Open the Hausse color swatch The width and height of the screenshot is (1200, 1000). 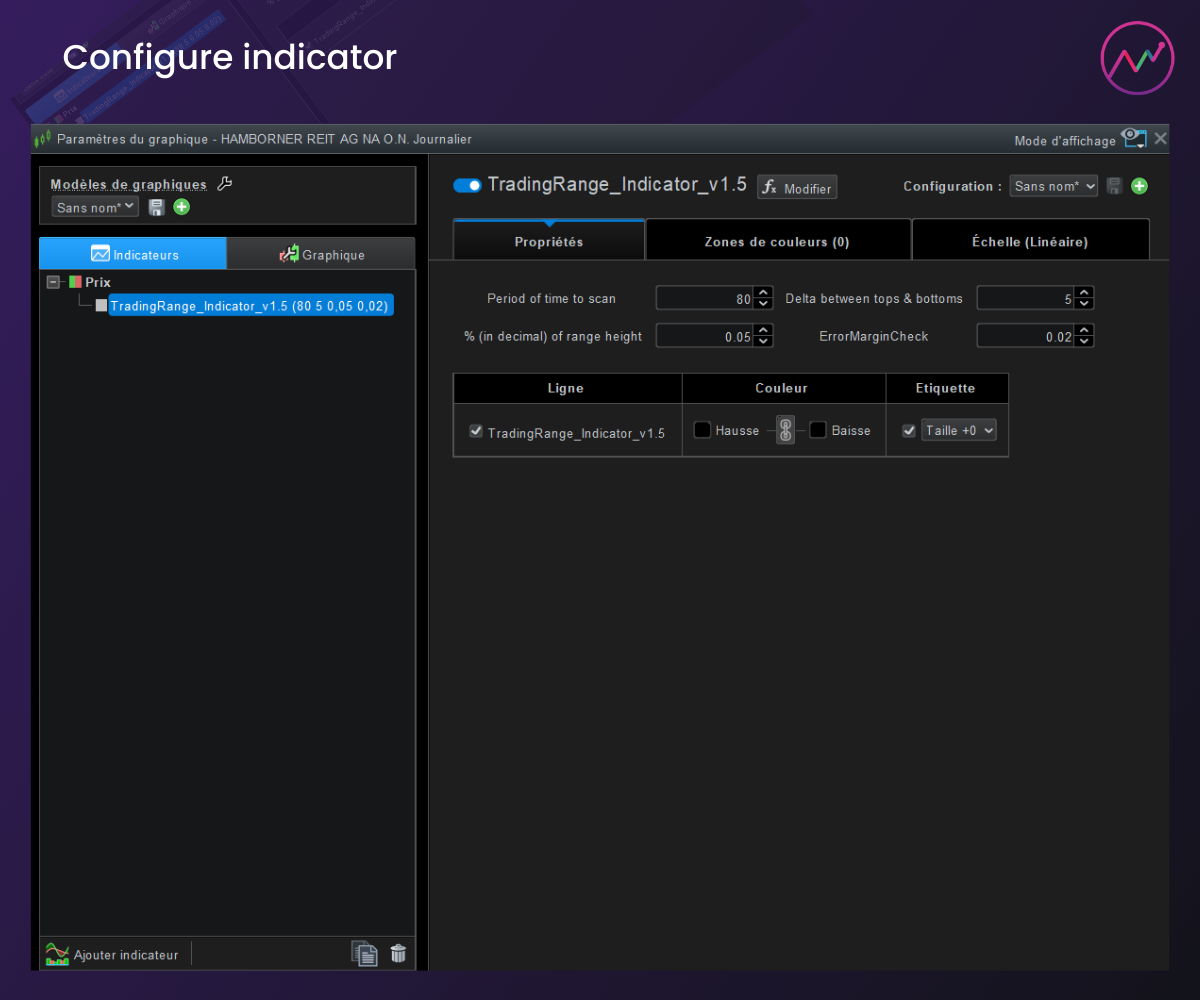tap(703, 430)
